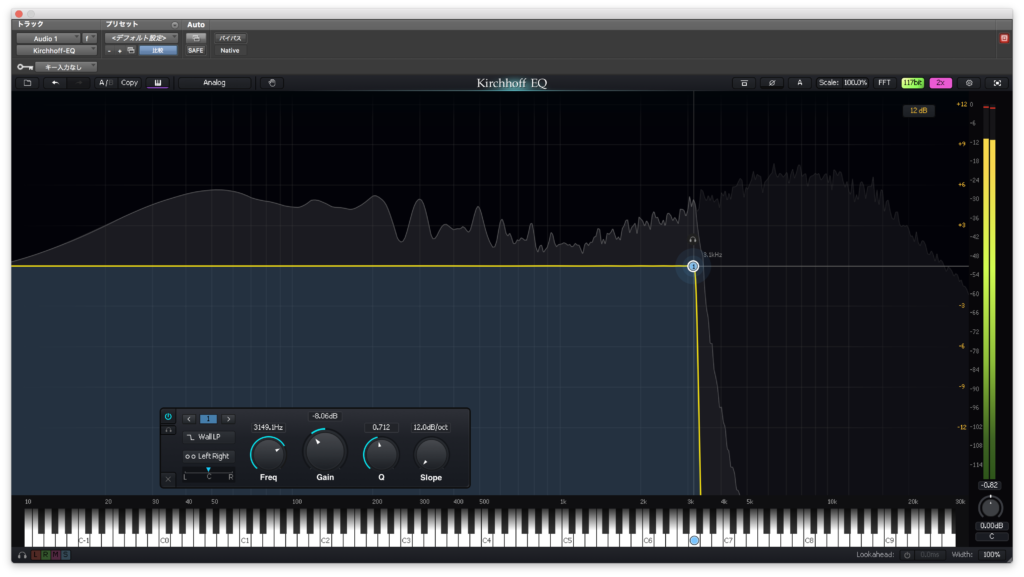Select the band 1 node on the EQ curve
This screenshot has height=577, width=1024.
[693, 266]
